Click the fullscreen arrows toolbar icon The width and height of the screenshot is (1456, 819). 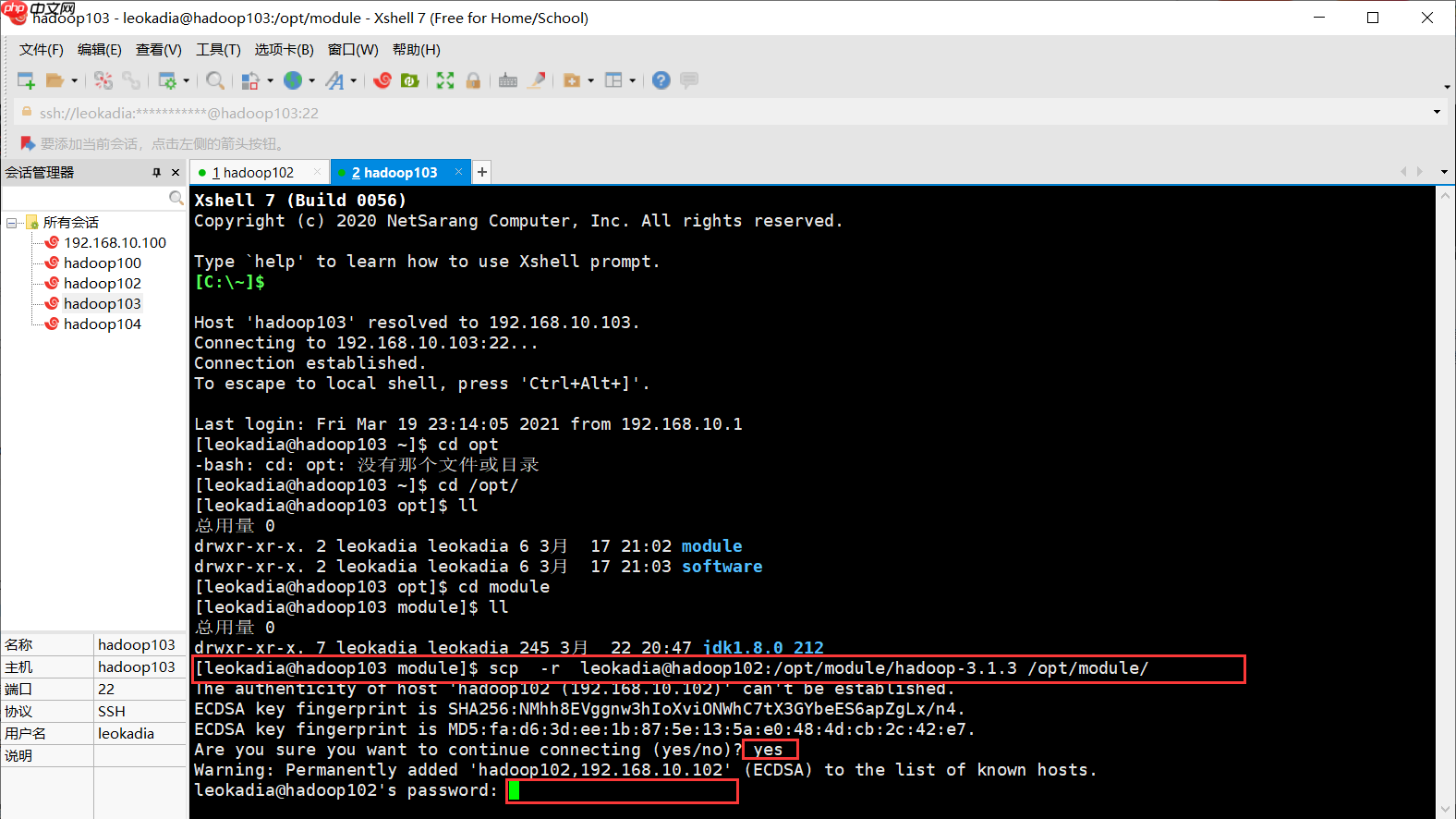(x=445, y=80)
